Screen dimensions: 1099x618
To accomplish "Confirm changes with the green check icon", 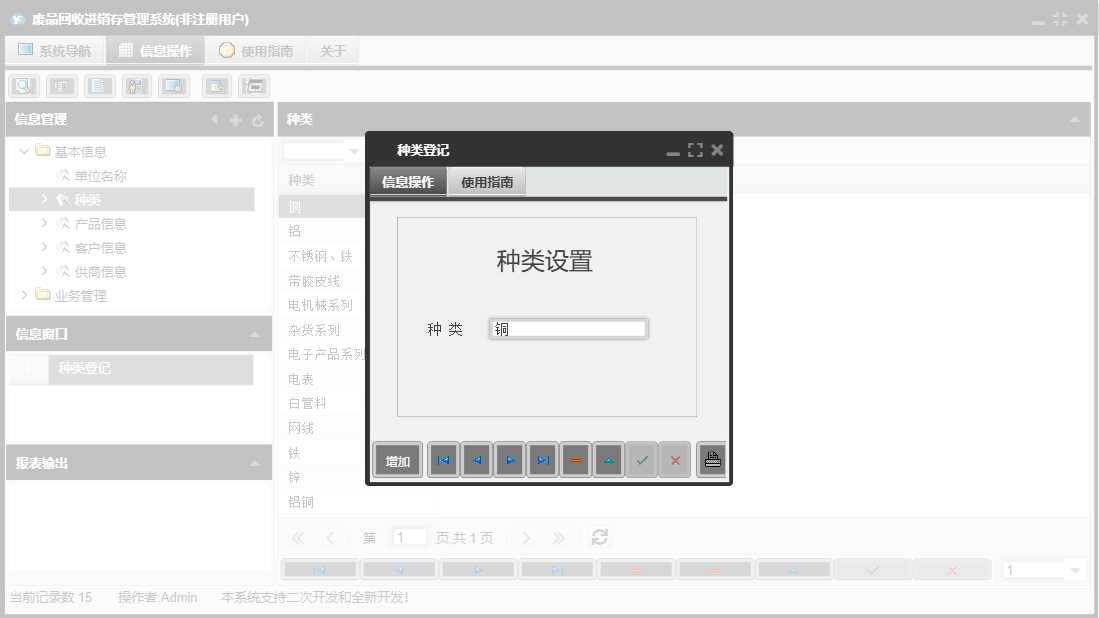I will tap(641, 460).
